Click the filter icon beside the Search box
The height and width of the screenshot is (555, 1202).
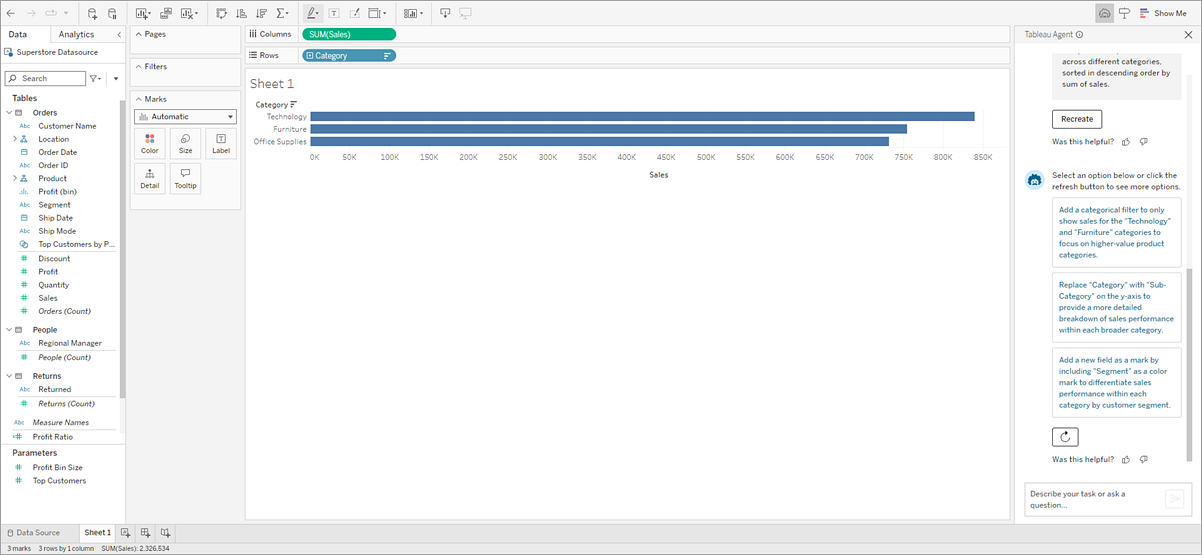click(95, 78)
